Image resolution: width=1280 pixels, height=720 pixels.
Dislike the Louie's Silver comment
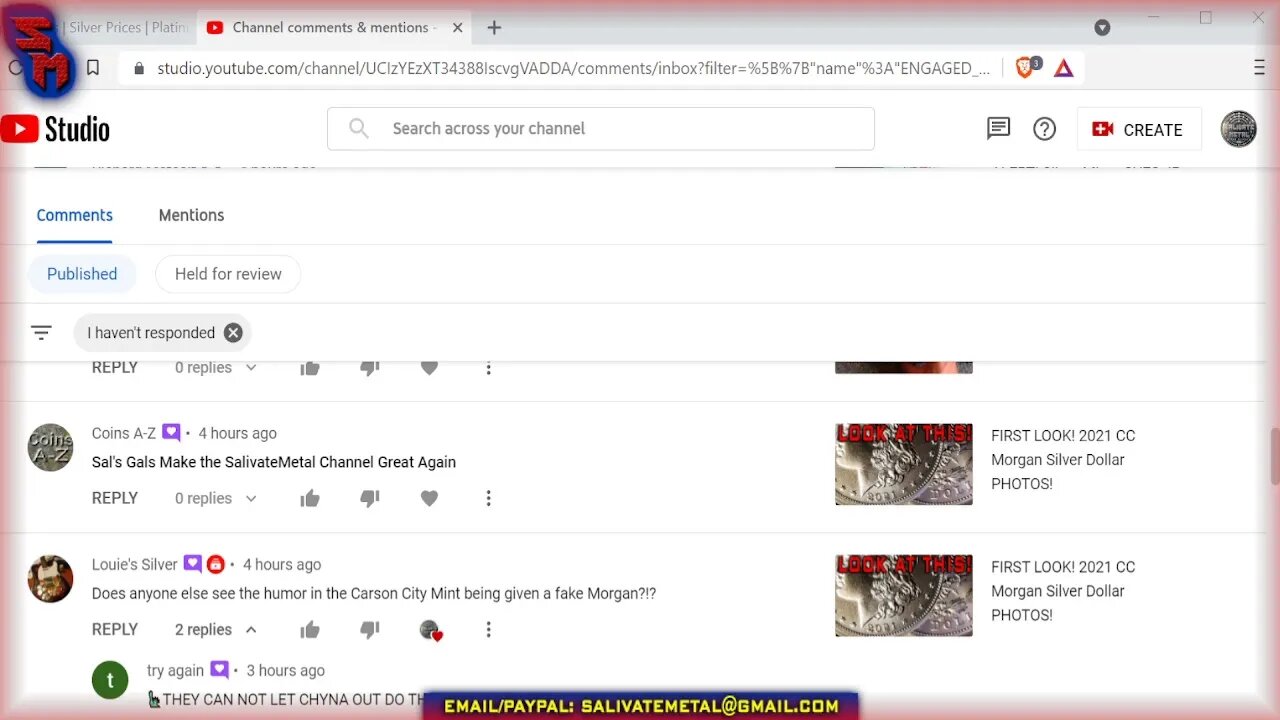[370, 629]
